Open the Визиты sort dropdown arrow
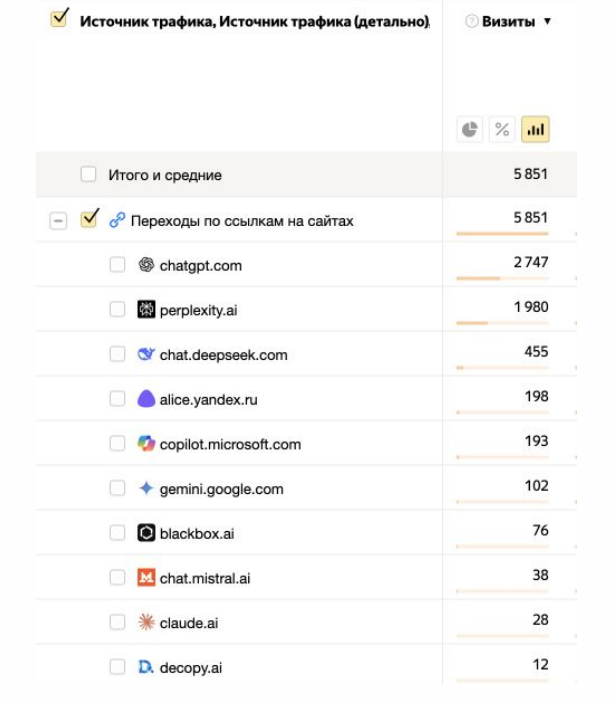Viewport: 614px width, 702px height. pyautogui.click(x=548, y=21)
